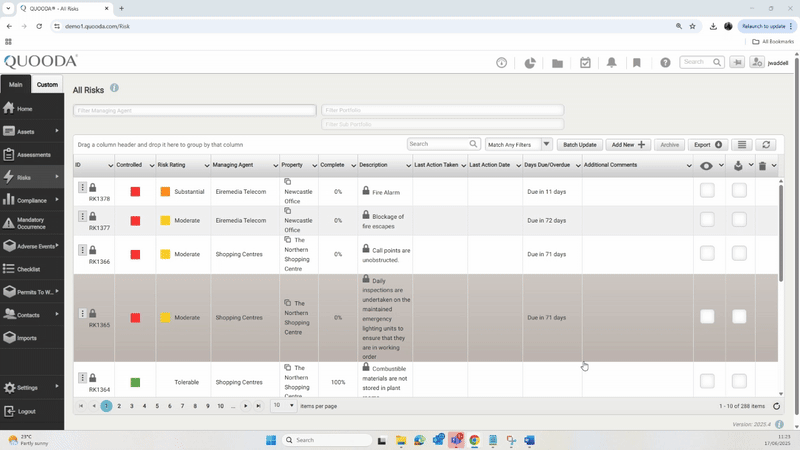Open the Days Due/Overdue column dropdown
The height and width of the screenshot is (450, 800).
578,166
